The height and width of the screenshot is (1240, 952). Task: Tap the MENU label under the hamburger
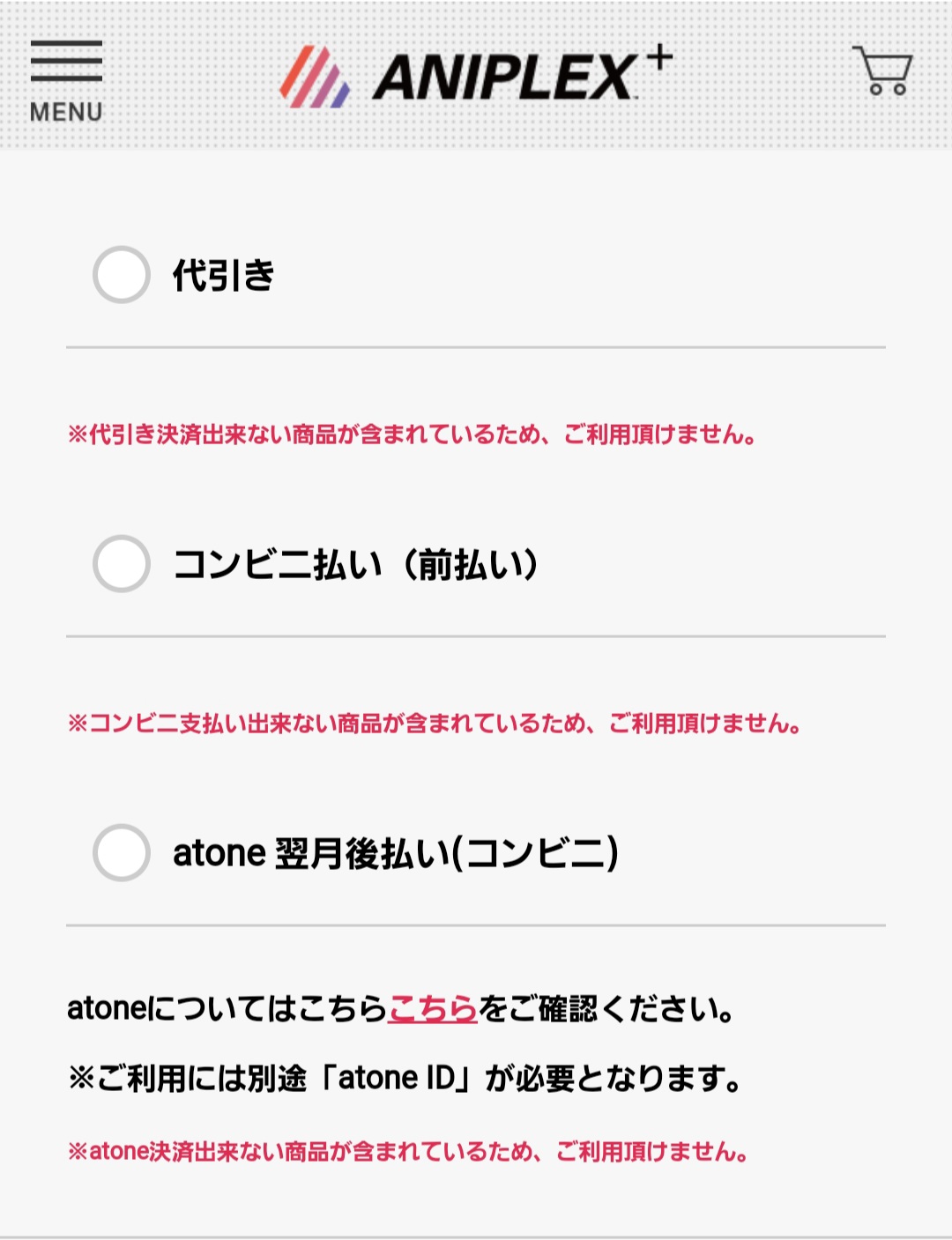click(x=66, y=113)
